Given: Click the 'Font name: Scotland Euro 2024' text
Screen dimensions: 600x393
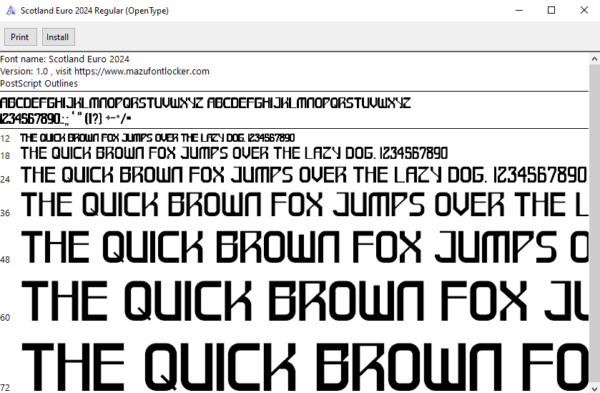Looking at the screenshot, I should pyautogui.click(x=65, y=59).
